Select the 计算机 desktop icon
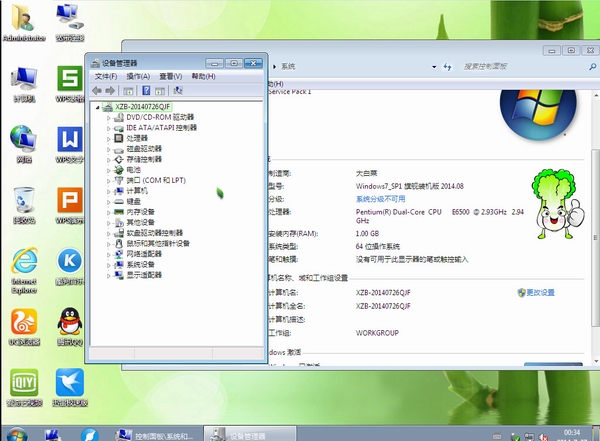Screen dimensions: 600x441 point(24,84)
